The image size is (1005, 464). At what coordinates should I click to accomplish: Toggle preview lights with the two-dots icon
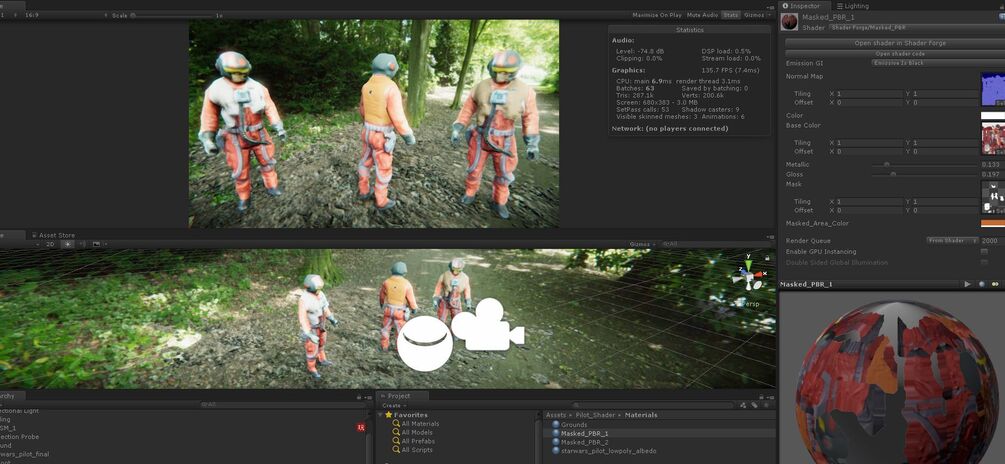coord(995,284)
